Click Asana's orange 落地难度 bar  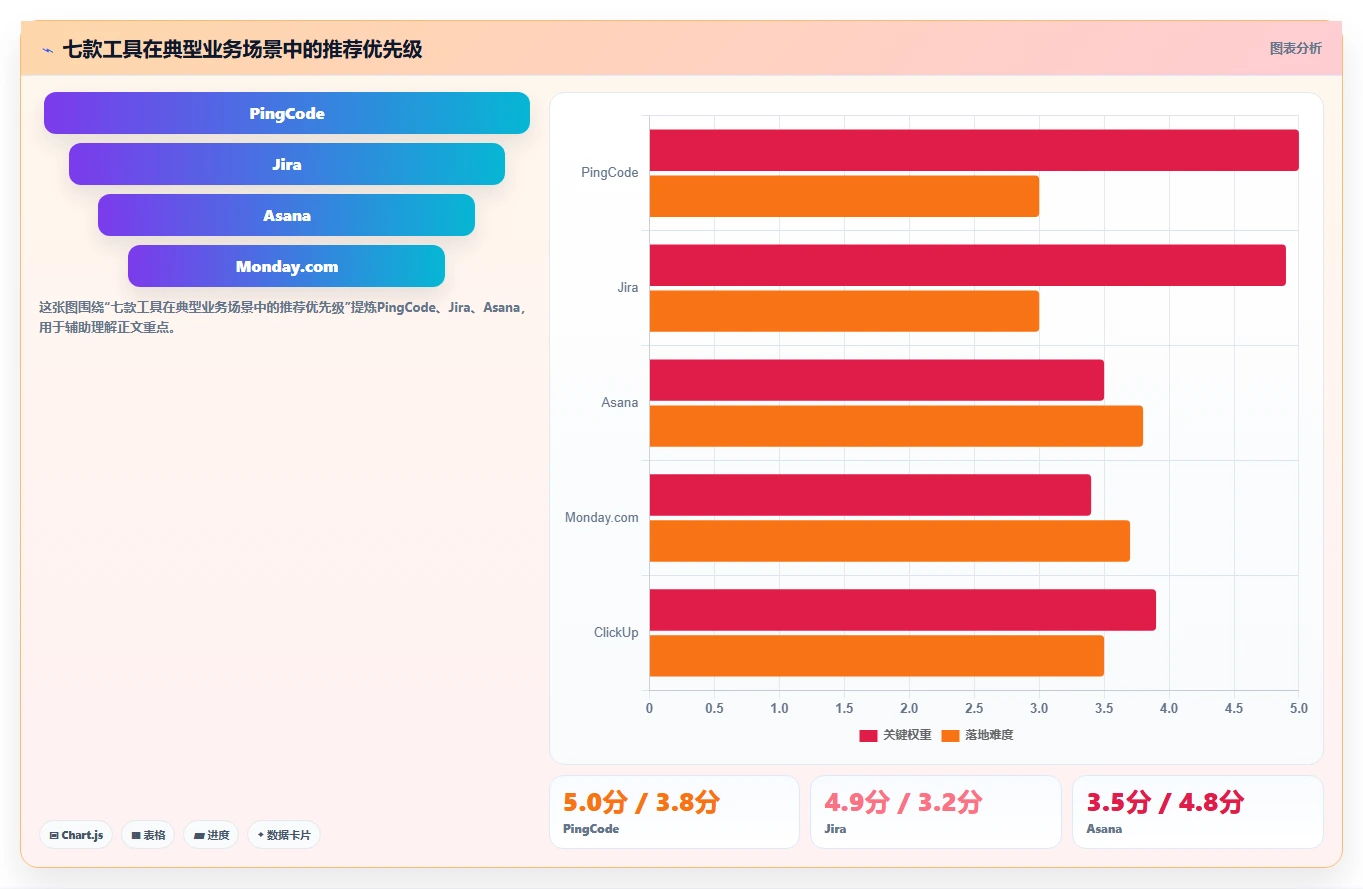[x=896, y=426]
